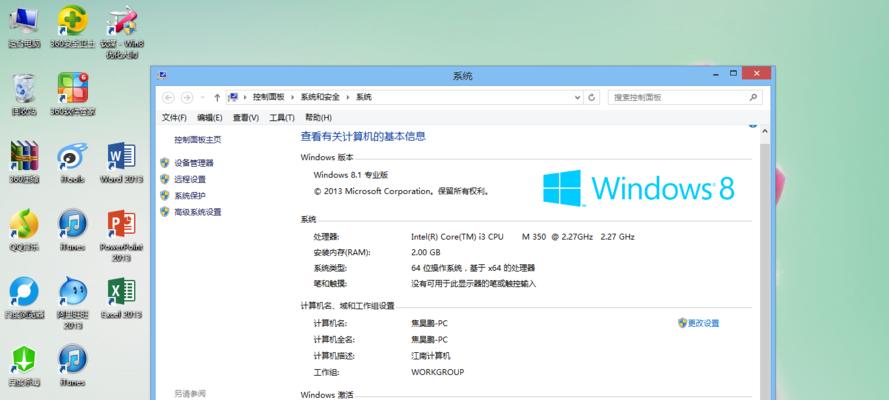Viewport: 889px width, 400px height.
Task: Click the scrollbar up arrow in 系统 window
Action: pyautogui.click(x=764, y=131)
